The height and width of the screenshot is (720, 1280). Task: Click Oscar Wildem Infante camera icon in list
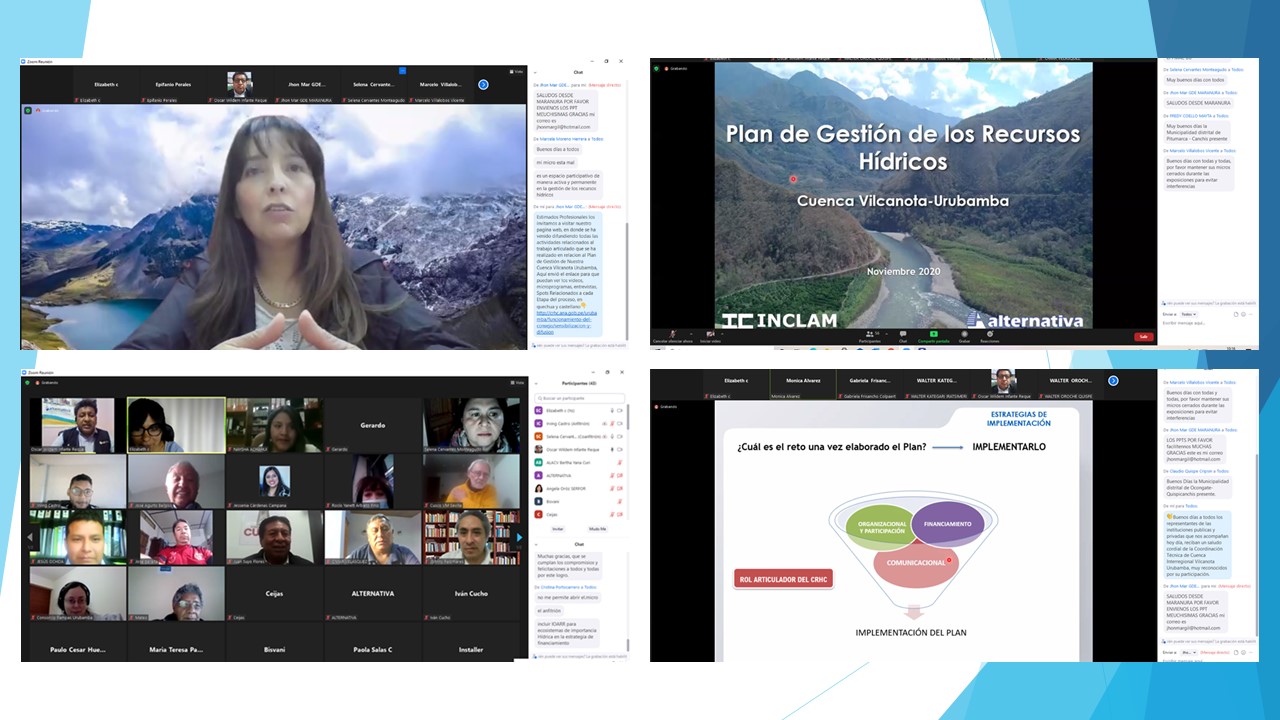620,449
